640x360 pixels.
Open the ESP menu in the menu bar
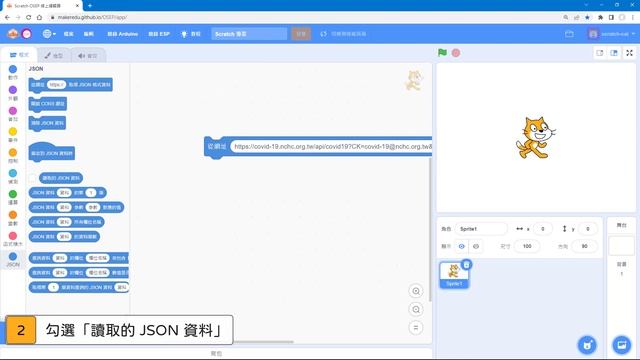[x=159, y=34]
